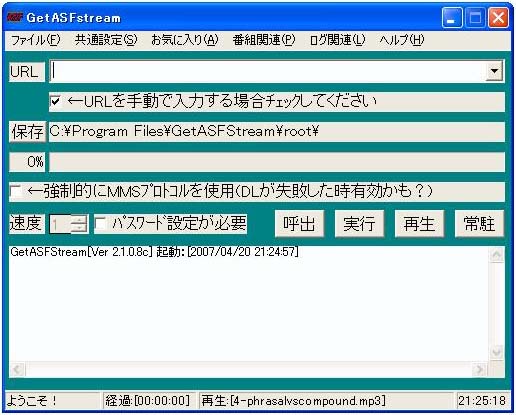Click the log area scroll up arrow
The height and width of the screenshot is (415, 516).
click(497, 255)
